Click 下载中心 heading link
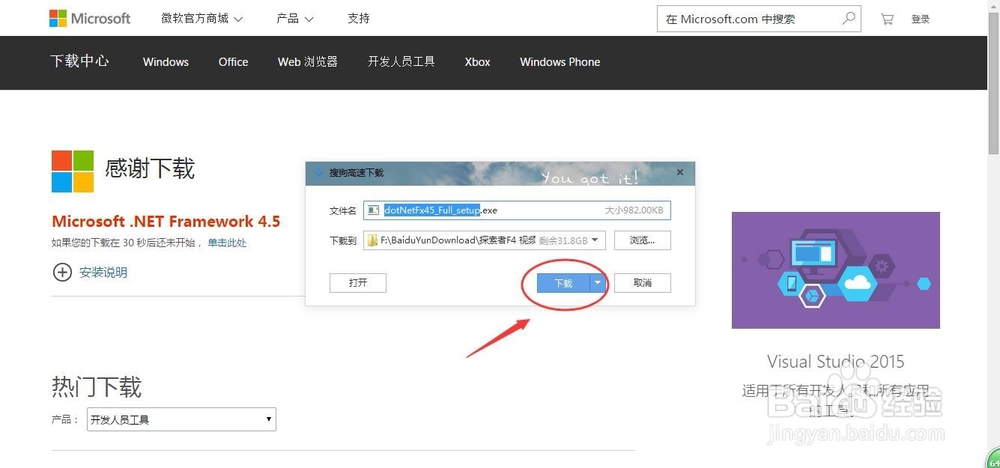The image size is (1000, 468). (x=80, y=61)
